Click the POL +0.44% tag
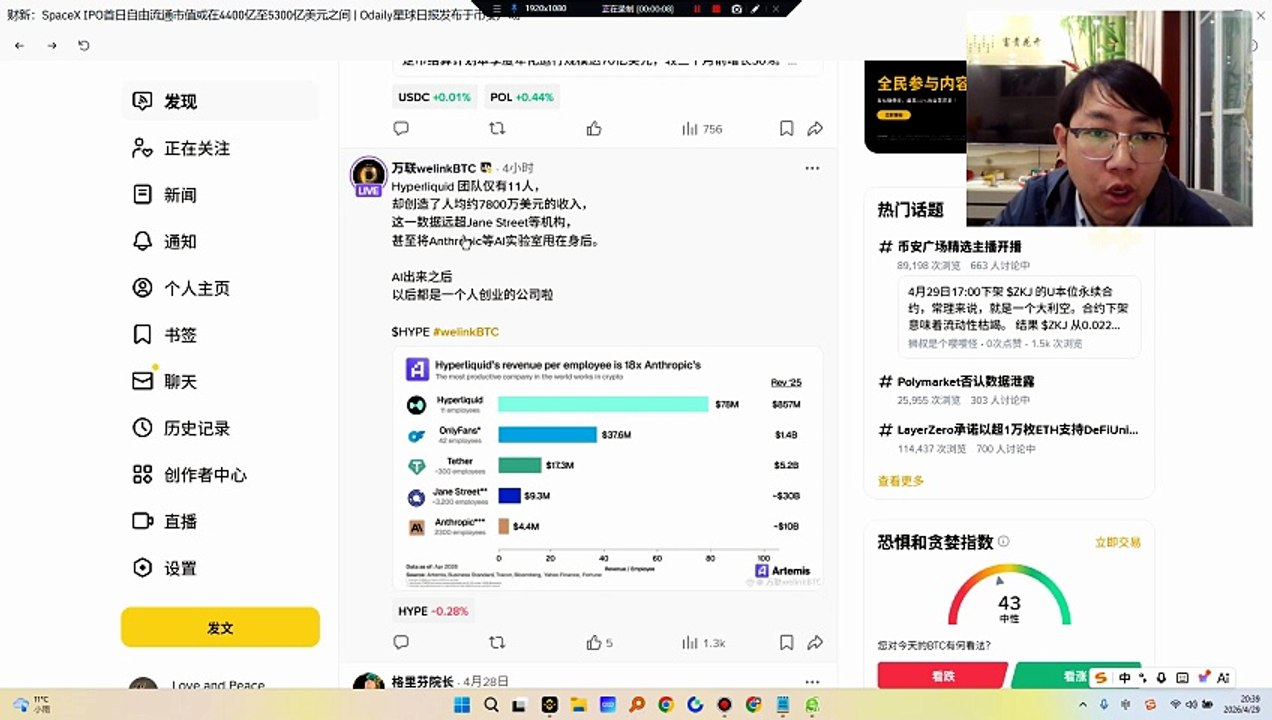1272x720 pixels. [x=521, y=97]
